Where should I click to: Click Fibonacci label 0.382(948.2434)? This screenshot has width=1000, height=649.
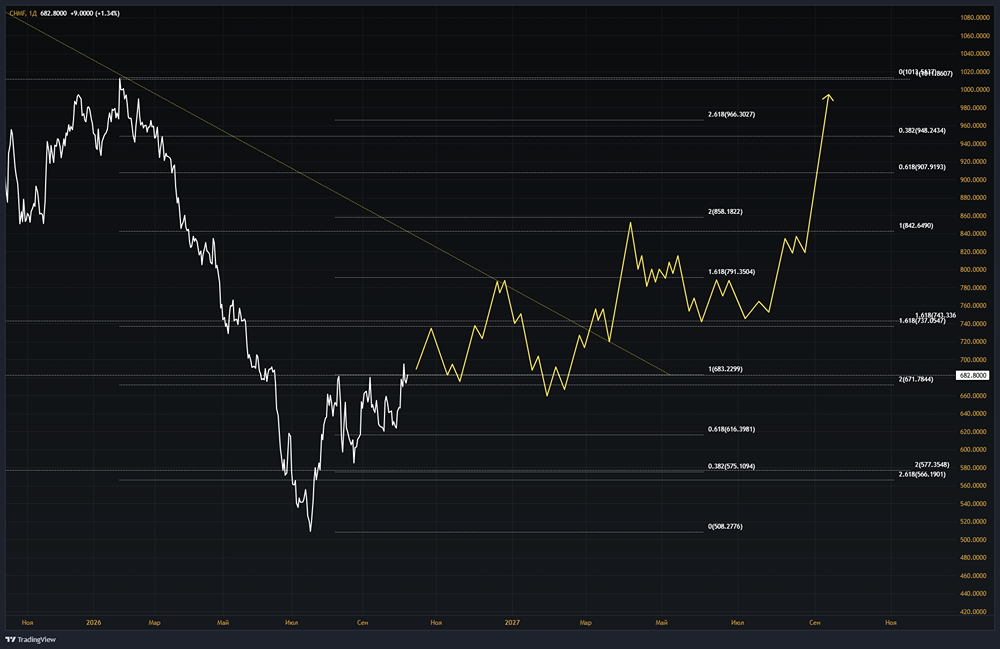(922, 131)
